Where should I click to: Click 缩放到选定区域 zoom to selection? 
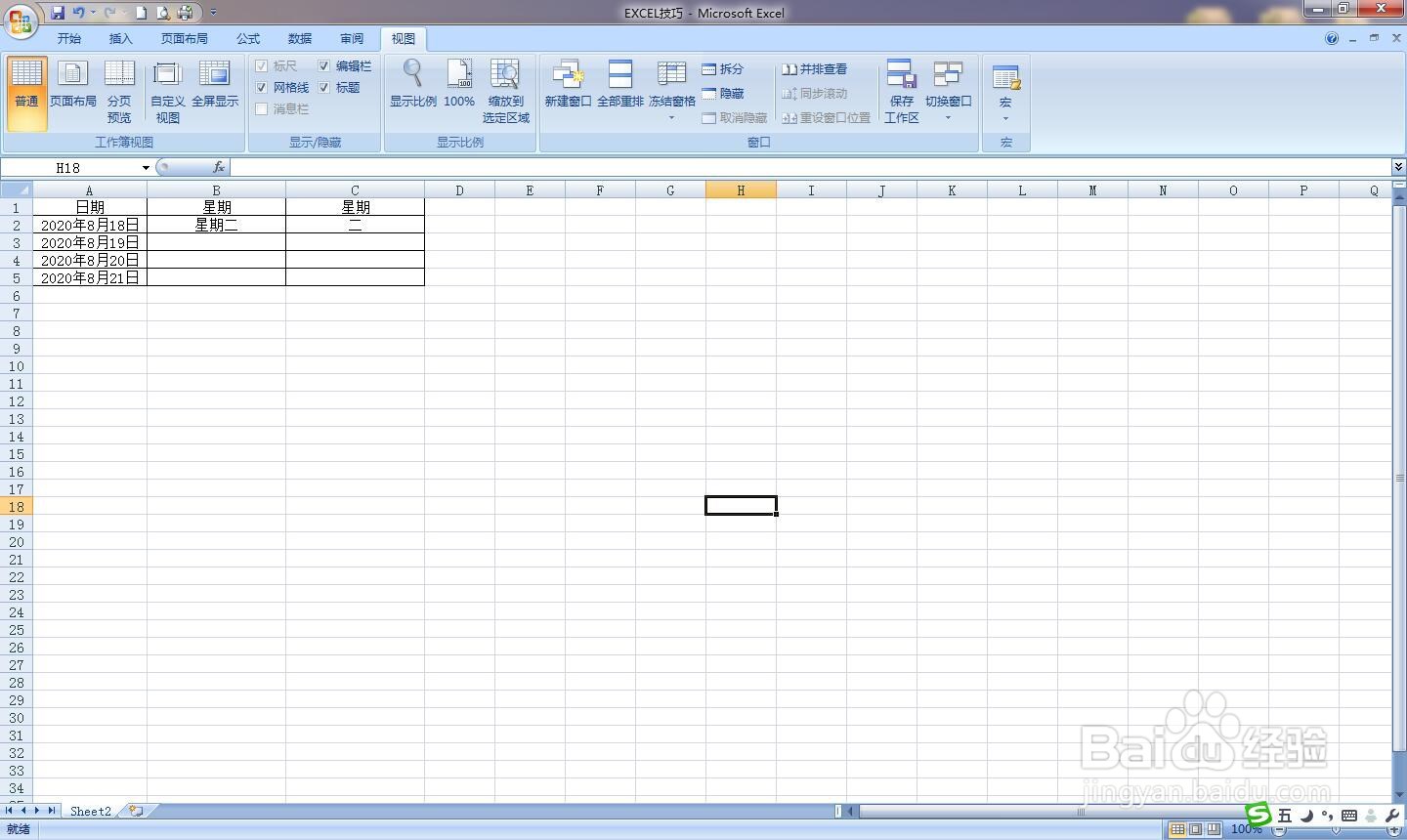click(506, 94)
